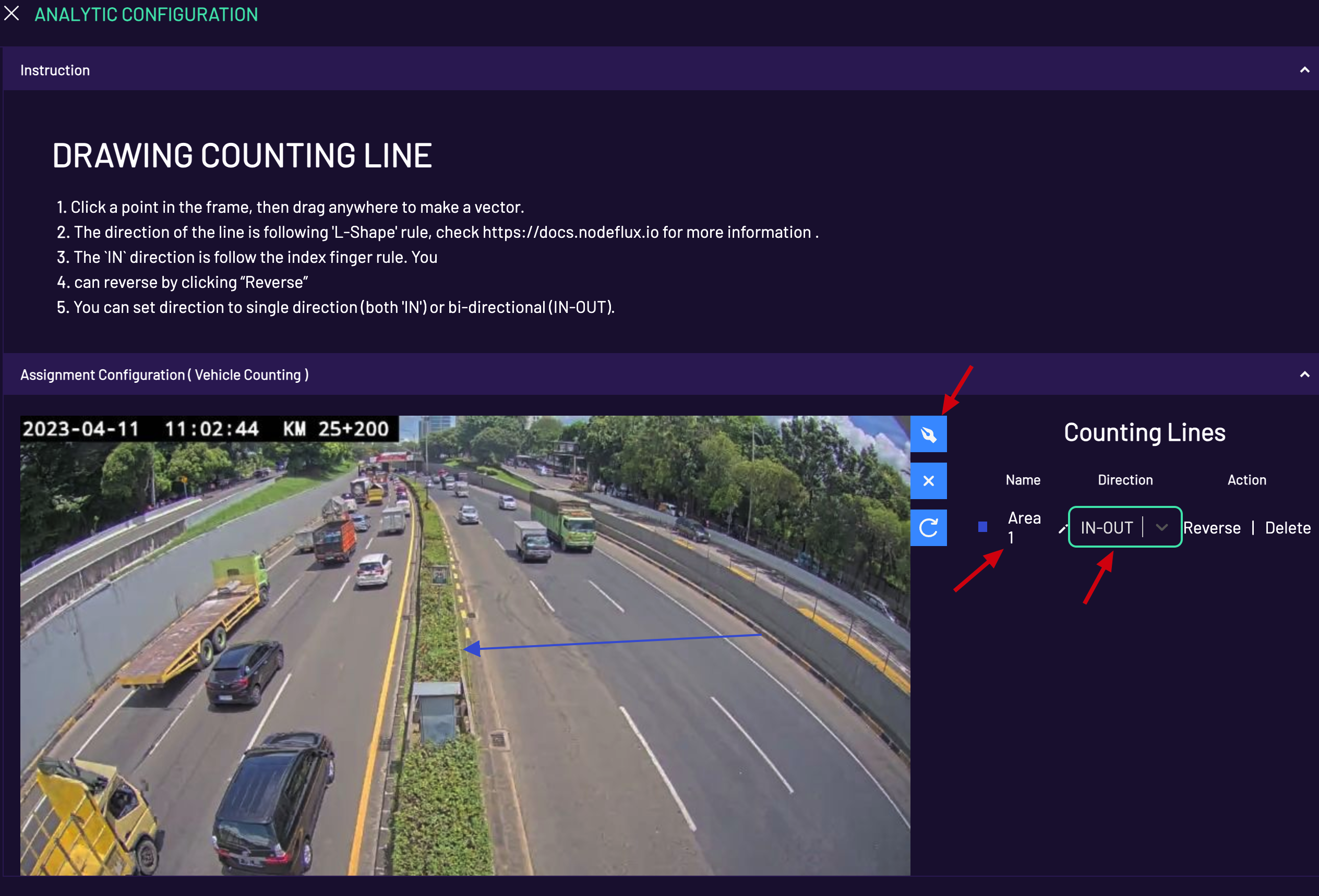1319x896 pixels.
Task: Collapse the Instruction section
Action: coord(1304,70)
